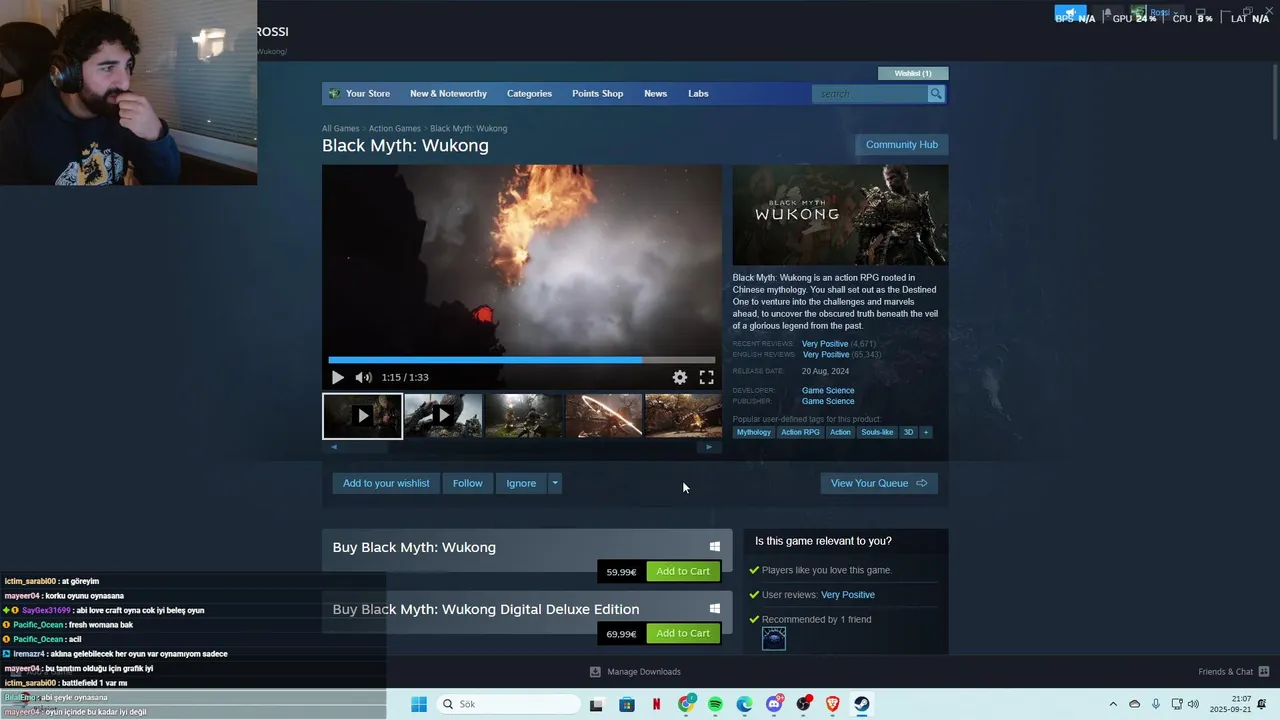
Task: Mute the trailer volume
Action: pos(363,377)
